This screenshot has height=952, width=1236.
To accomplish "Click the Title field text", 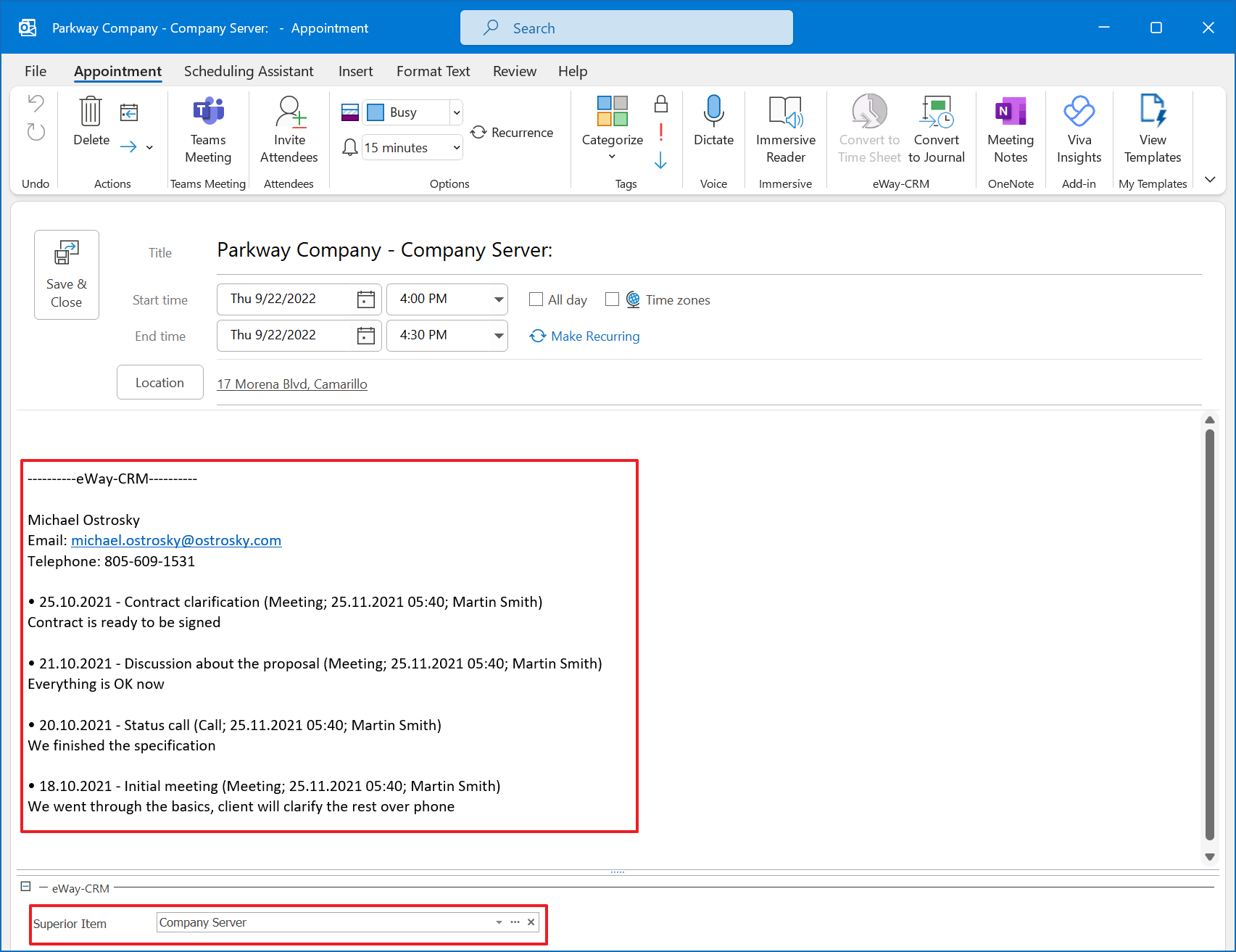I will point(385,250).
